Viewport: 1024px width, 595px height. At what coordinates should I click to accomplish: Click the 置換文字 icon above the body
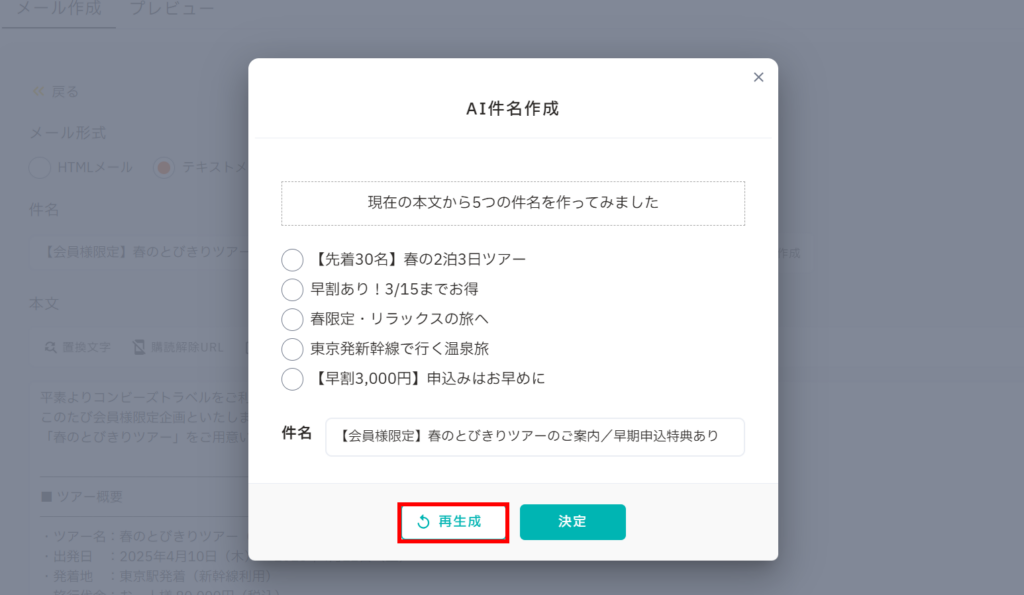(50, 348)
